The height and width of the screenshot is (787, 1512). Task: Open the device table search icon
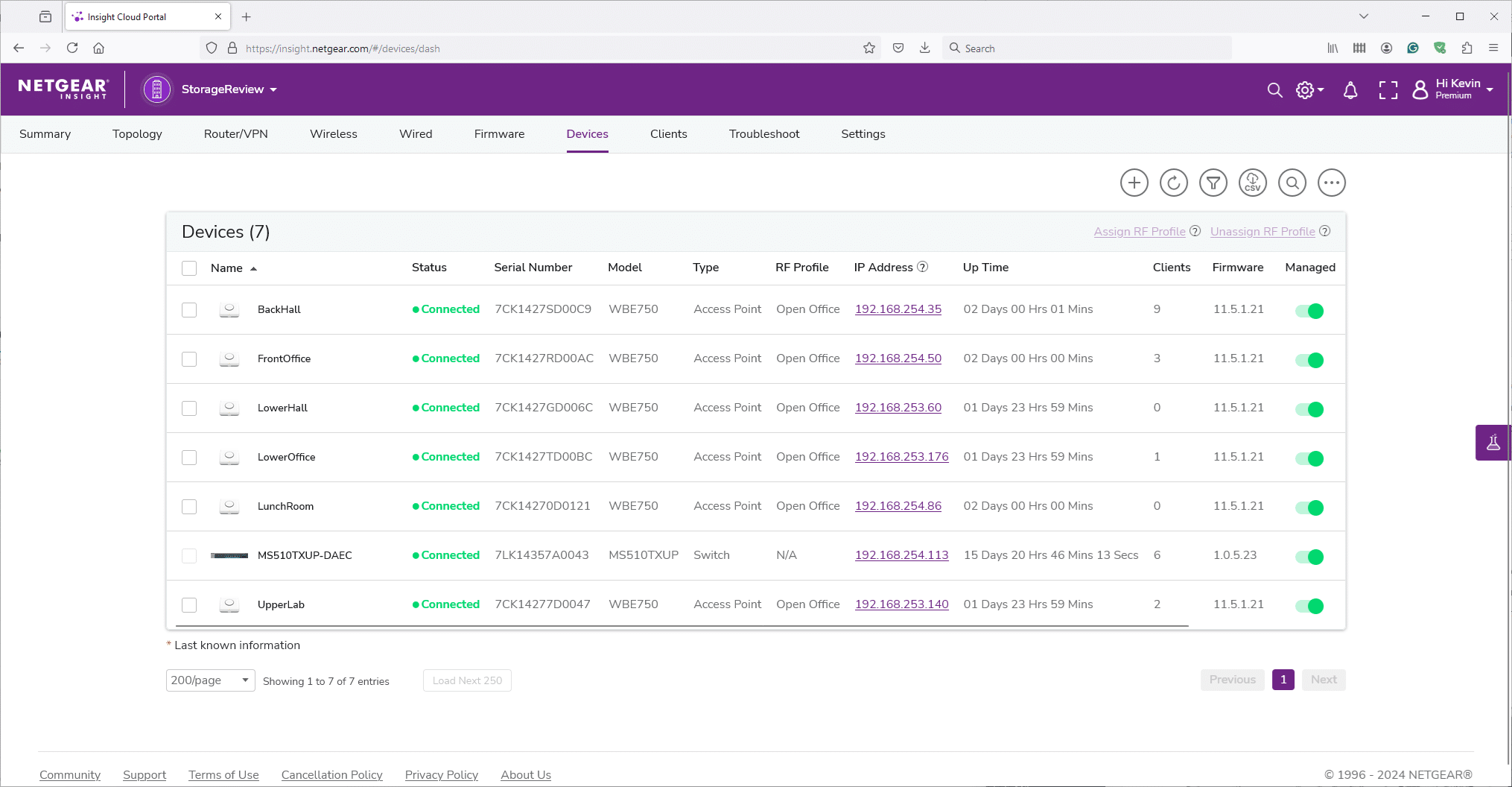[x=1292, y=183]
